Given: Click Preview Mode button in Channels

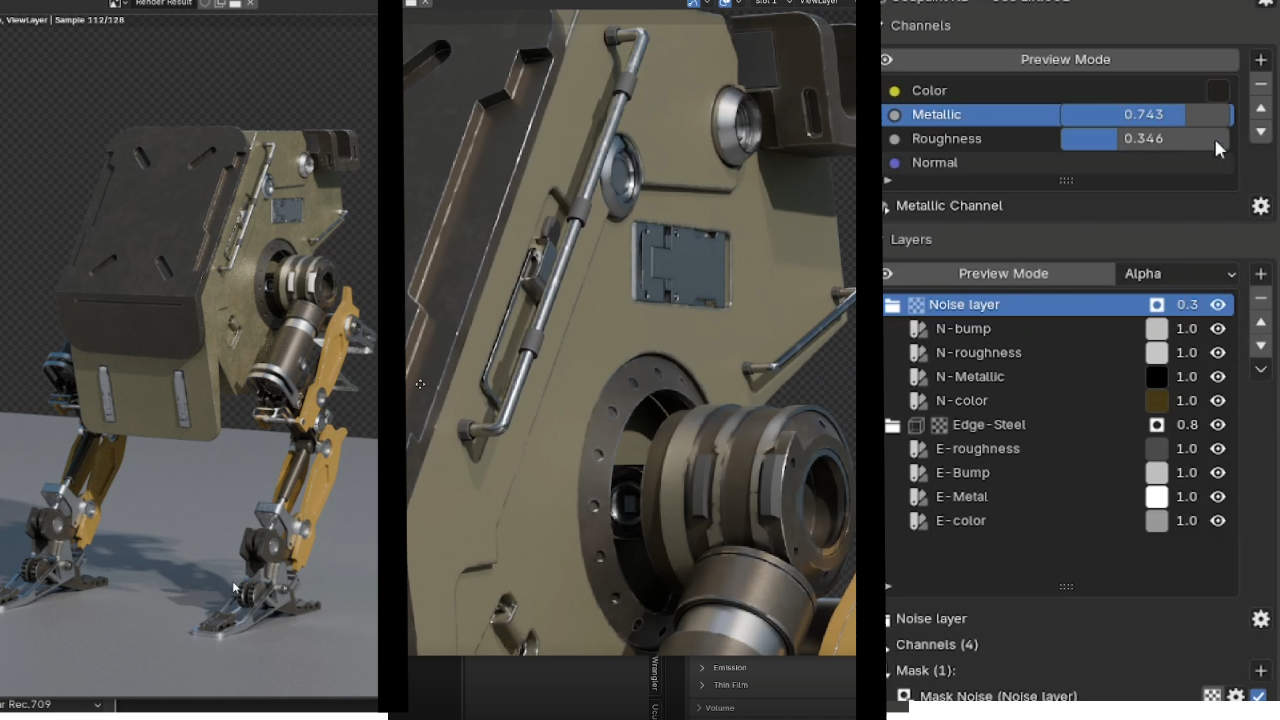Looking at the screenshot, I should point(1065,60).
